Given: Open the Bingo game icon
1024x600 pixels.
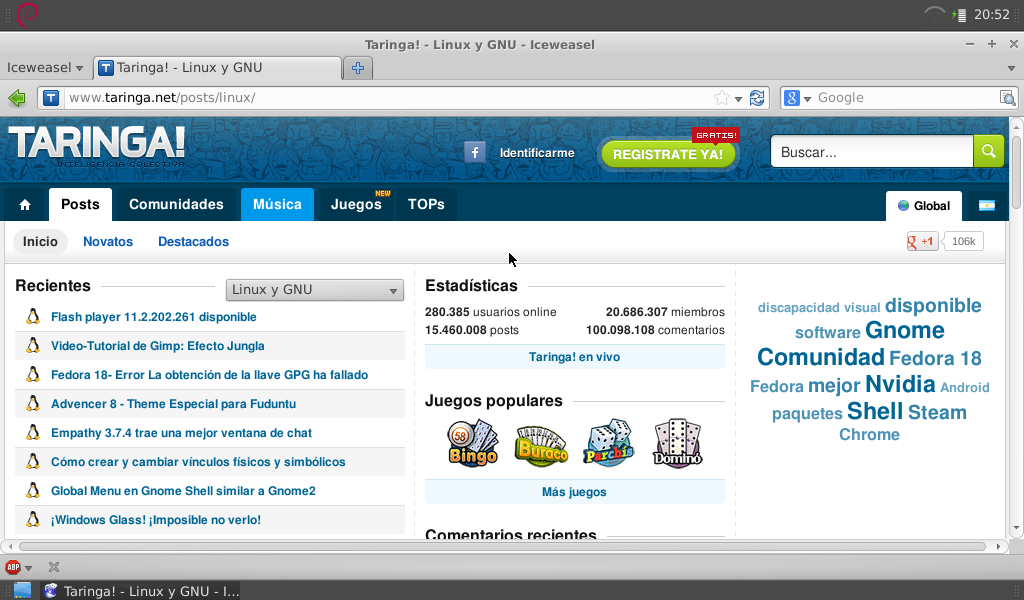Looking at the screenshot, I should (473, 443).
